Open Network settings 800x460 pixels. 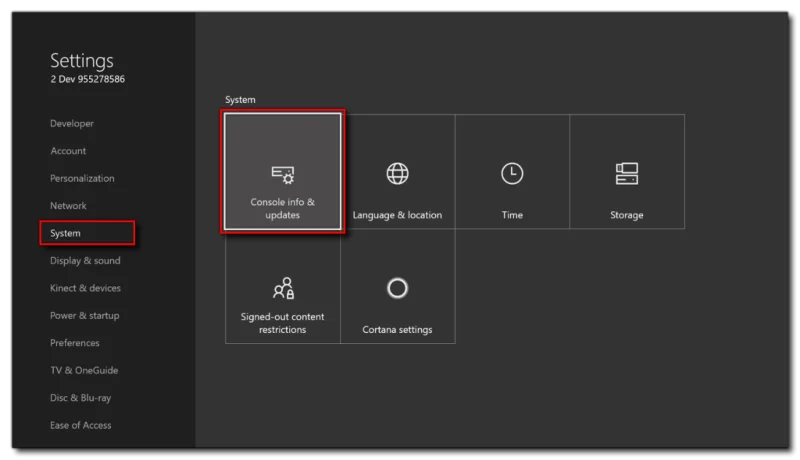(68, 206)
